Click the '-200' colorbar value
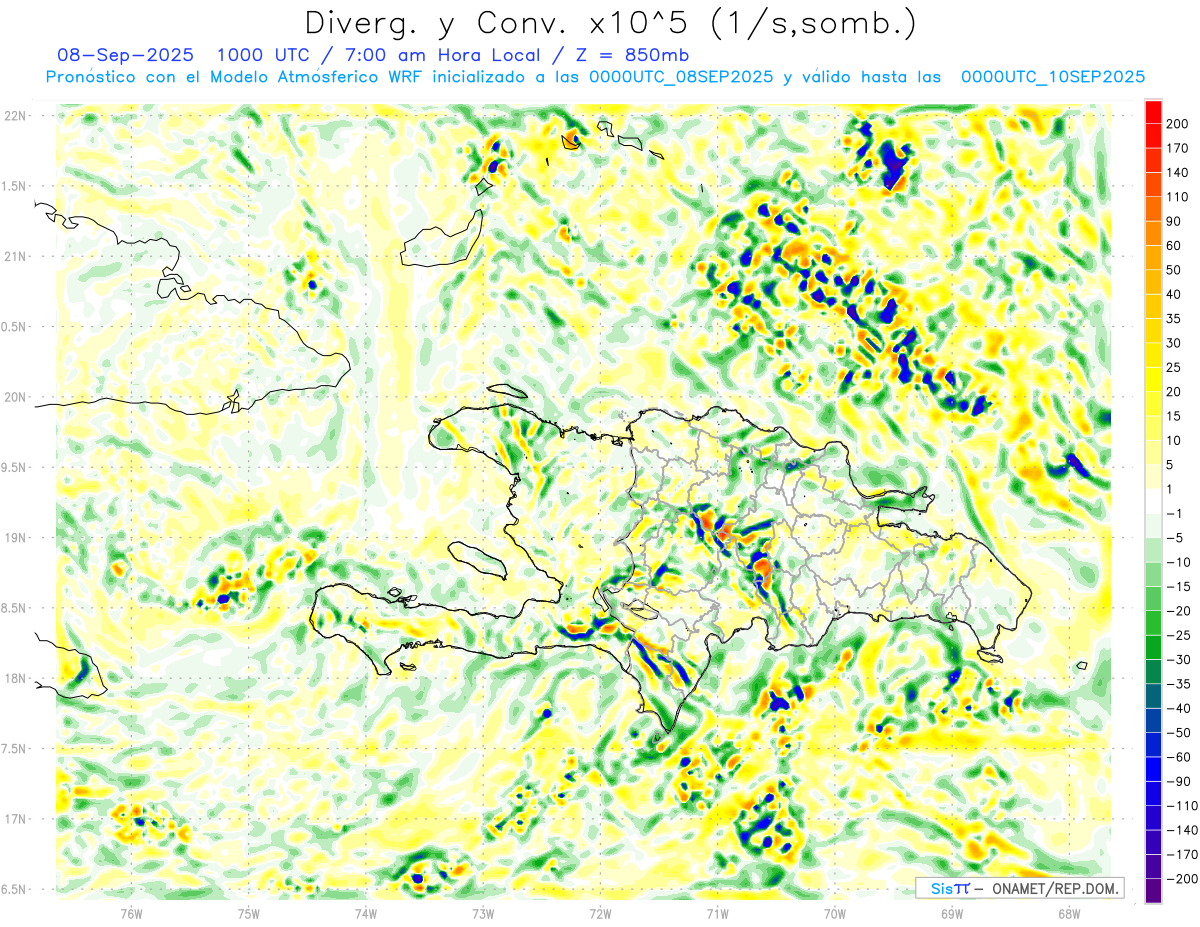Screen dimensions: 1200x927 pyautogui.click(x=1182, y=879)
